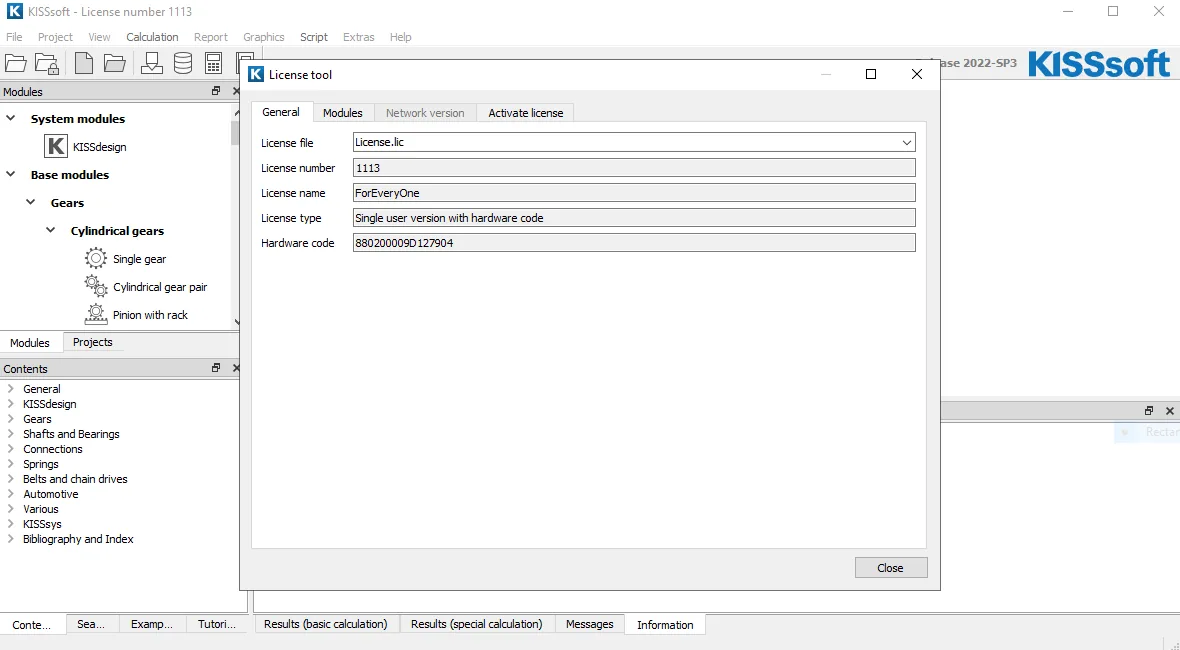Click the License number field
This screenshot has height=650, width=1180.
634,168
